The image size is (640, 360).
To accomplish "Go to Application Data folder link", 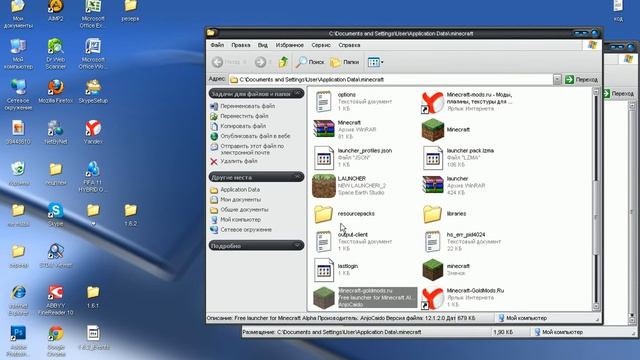I will [240, 190].
